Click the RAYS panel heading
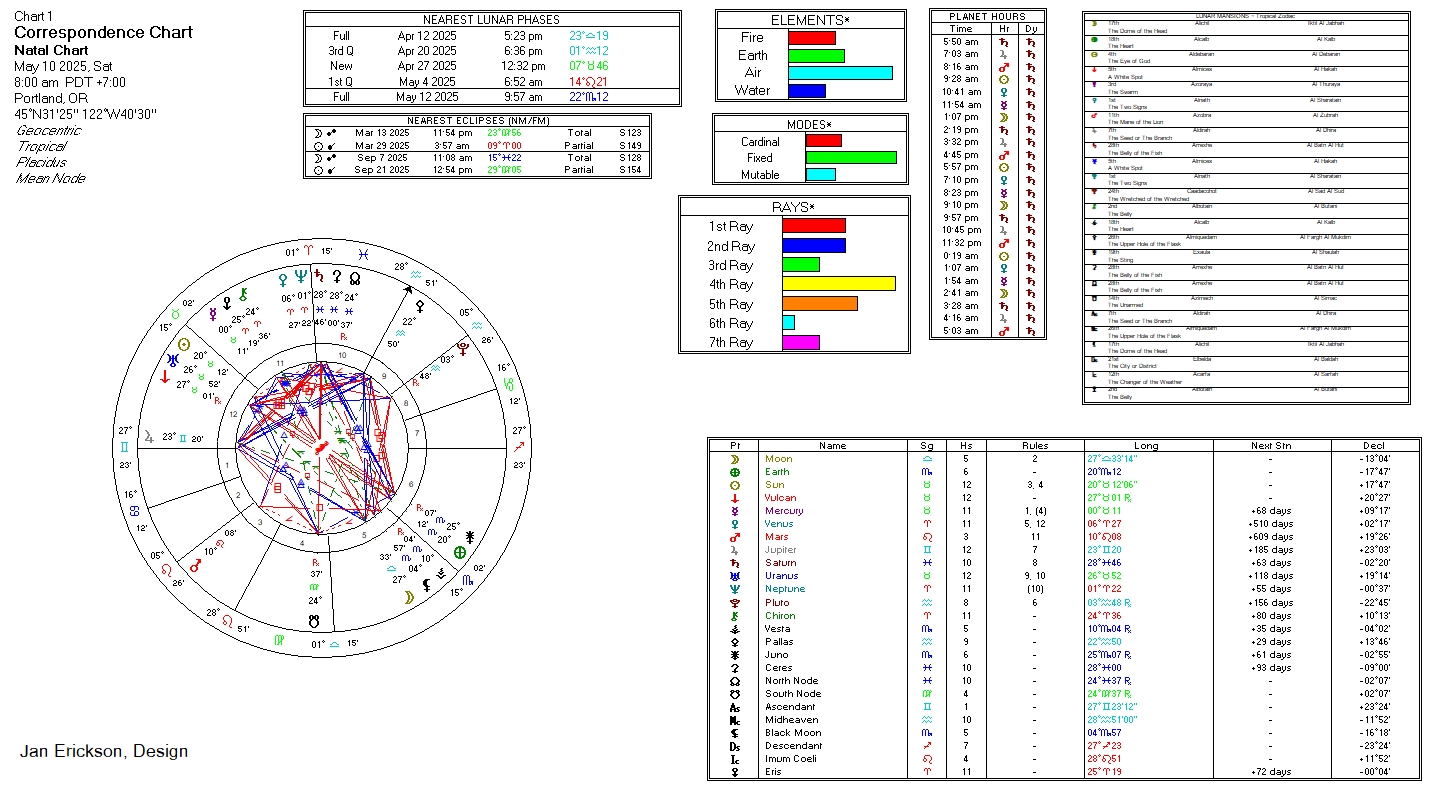The width and height of the screenshot is (1437, 789). pyautogui.click(x=794, y=207)
